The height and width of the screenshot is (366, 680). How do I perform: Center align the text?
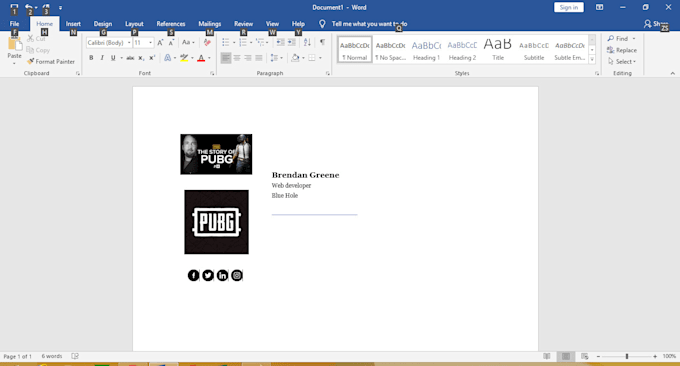click(237, 58)
